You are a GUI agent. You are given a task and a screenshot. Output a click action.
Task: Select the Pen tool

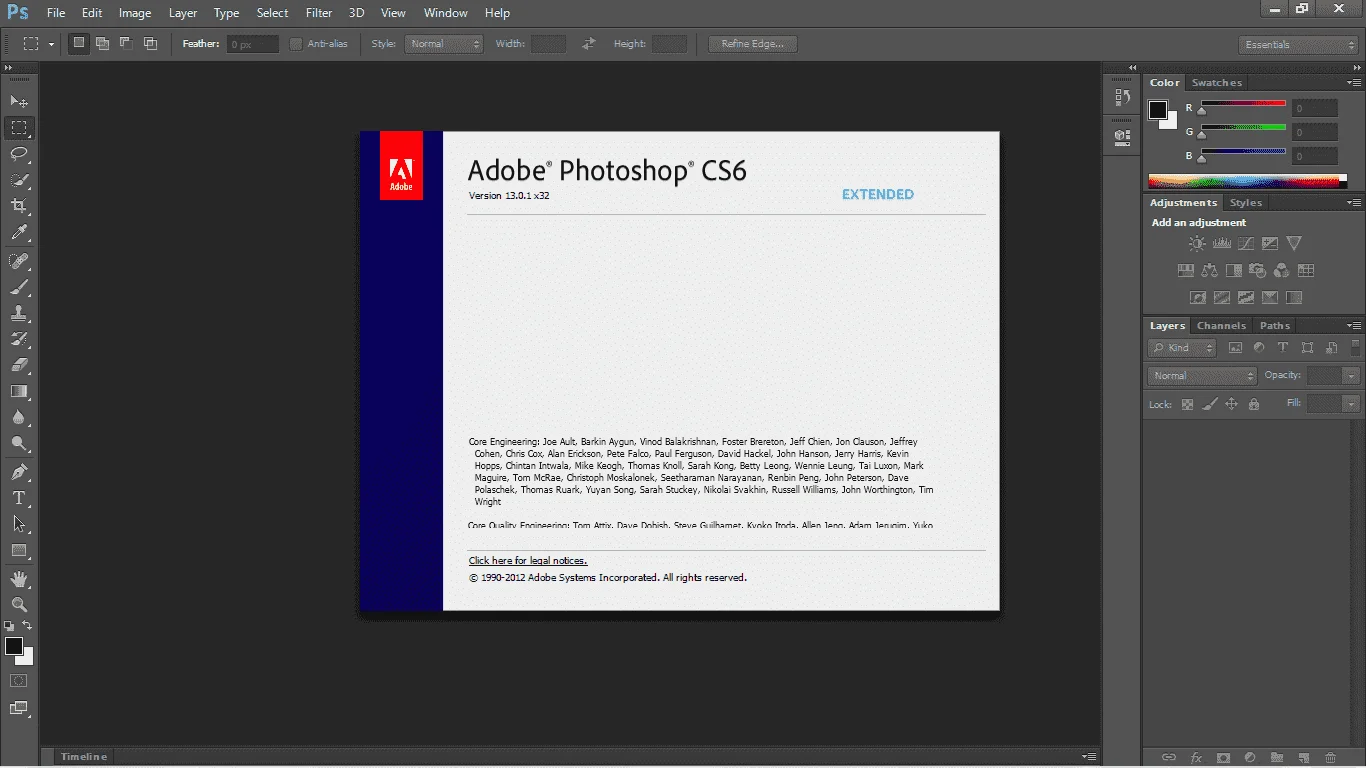pos(19,471)
